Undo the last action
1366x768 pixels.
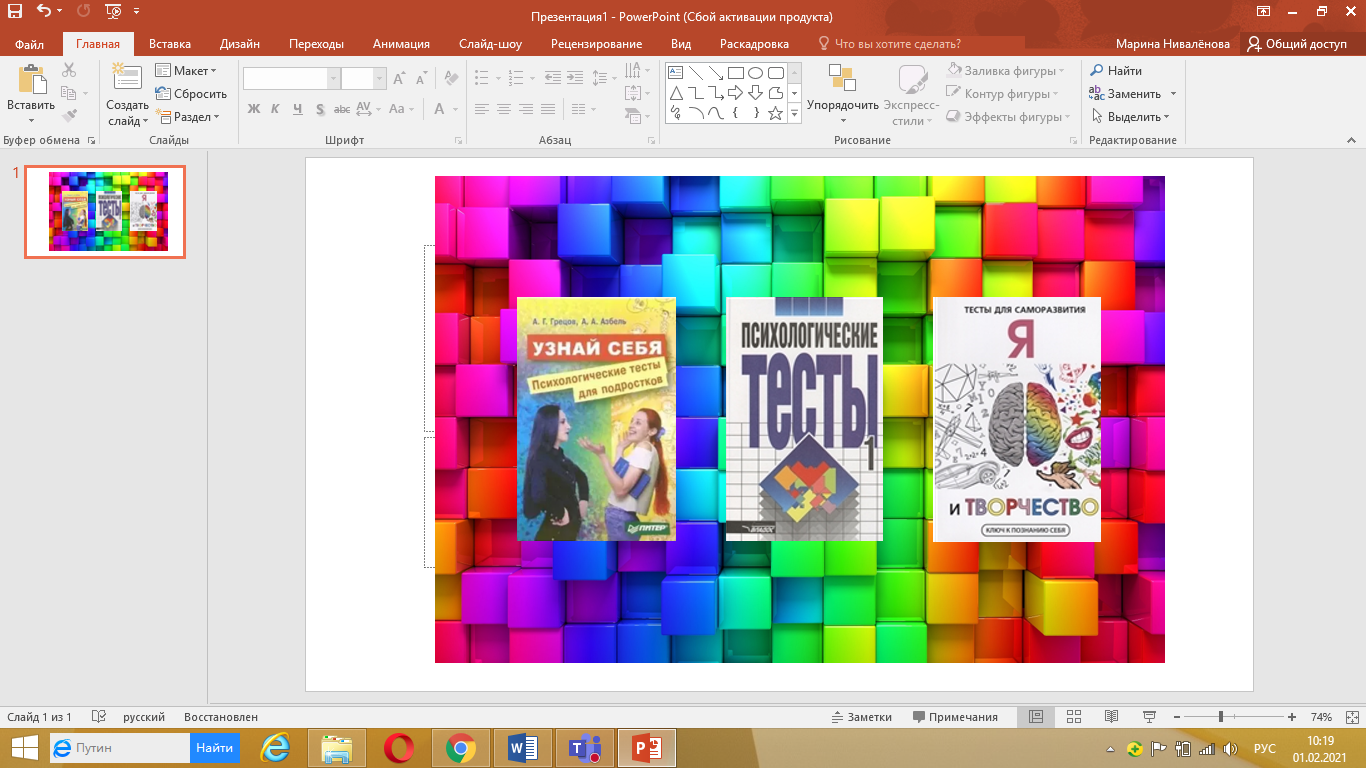(43, 12)
